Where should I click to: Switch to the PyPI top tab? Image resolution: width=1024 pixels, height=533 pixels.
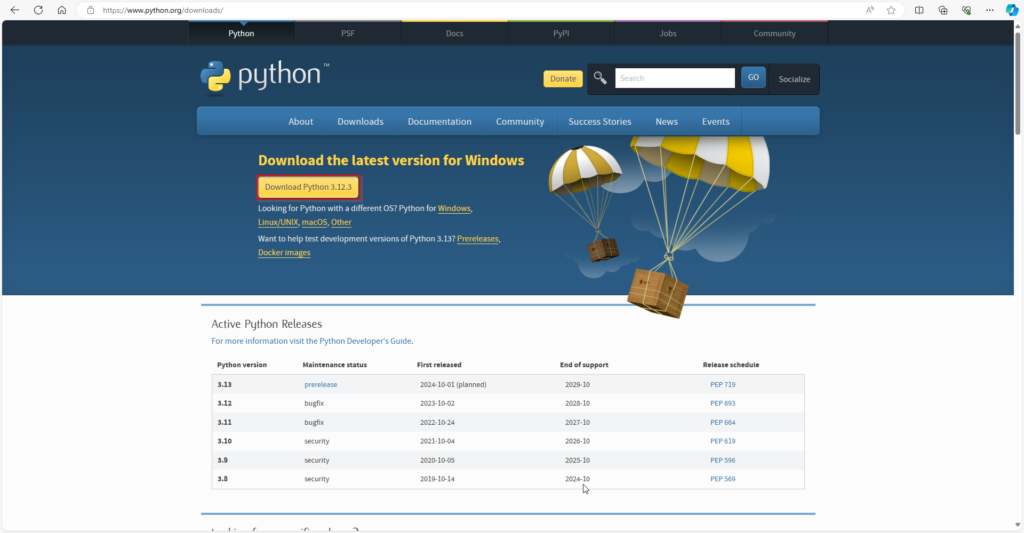click(x=561, y=33)
